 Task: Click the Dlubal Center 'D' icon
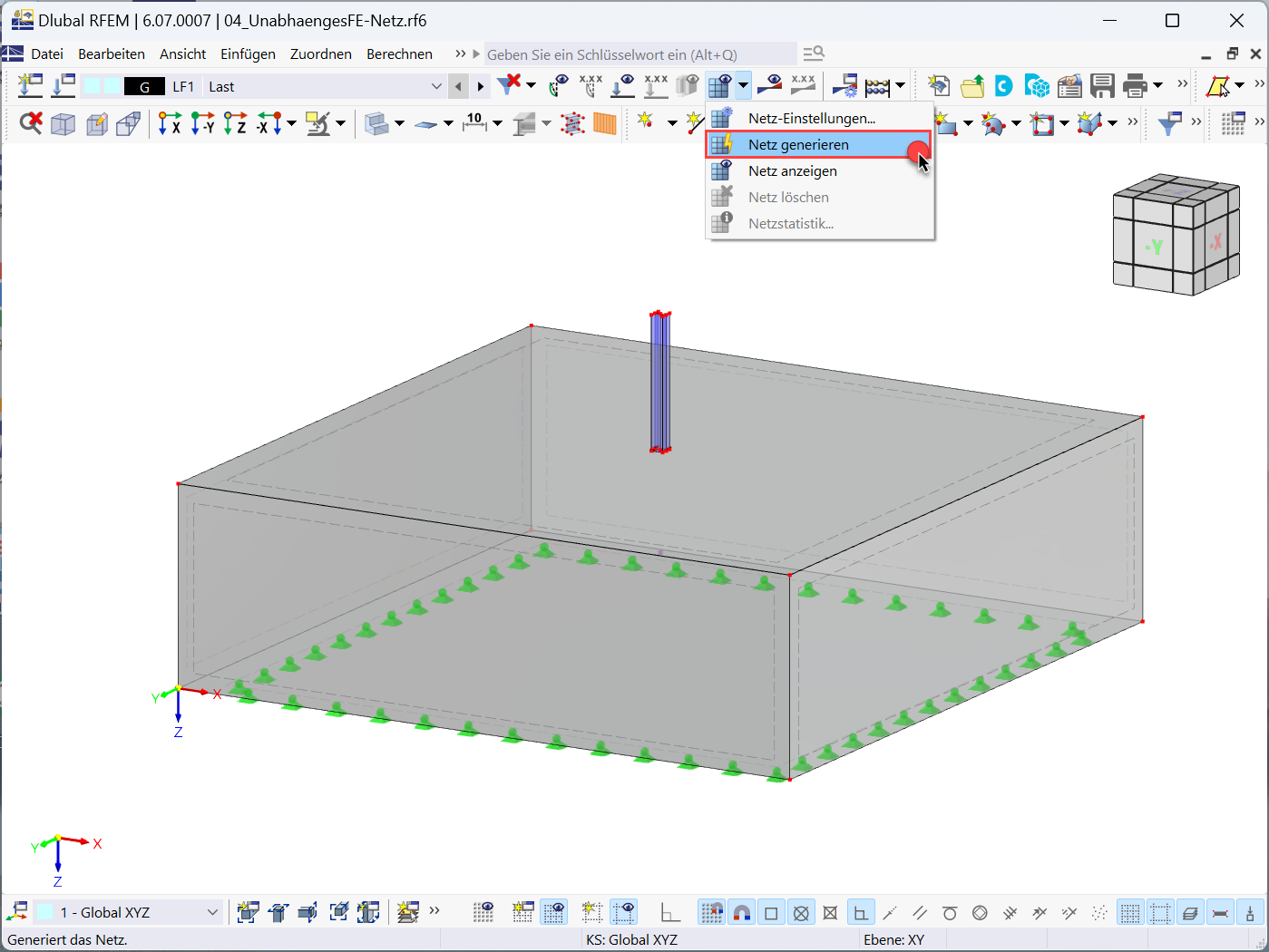point(1003,86)
